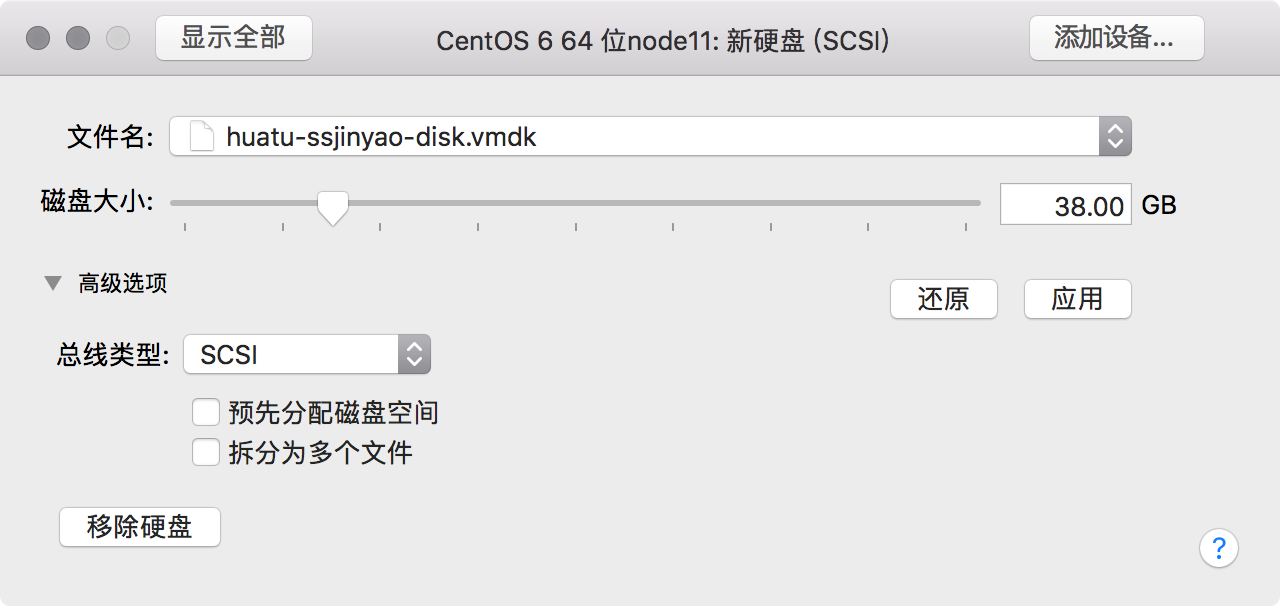The height and width of the screenshot is (606, 1280).
Task: Click the 磁盘大小 slider thumb
Action: [x=332, y=207]
